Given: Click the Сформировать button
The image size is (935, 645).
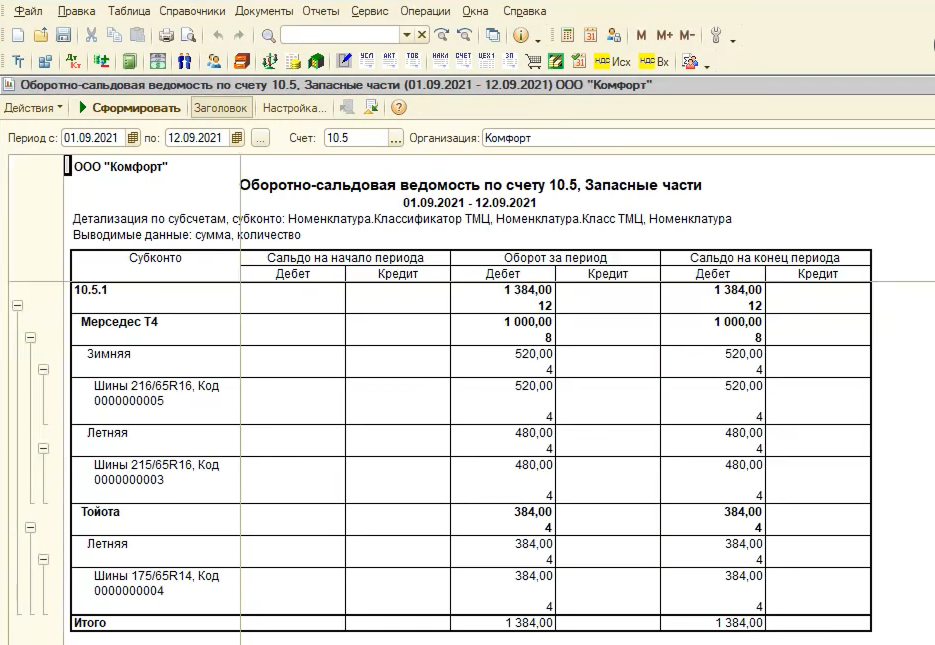Looking at the screenshot, I should 129,108.
